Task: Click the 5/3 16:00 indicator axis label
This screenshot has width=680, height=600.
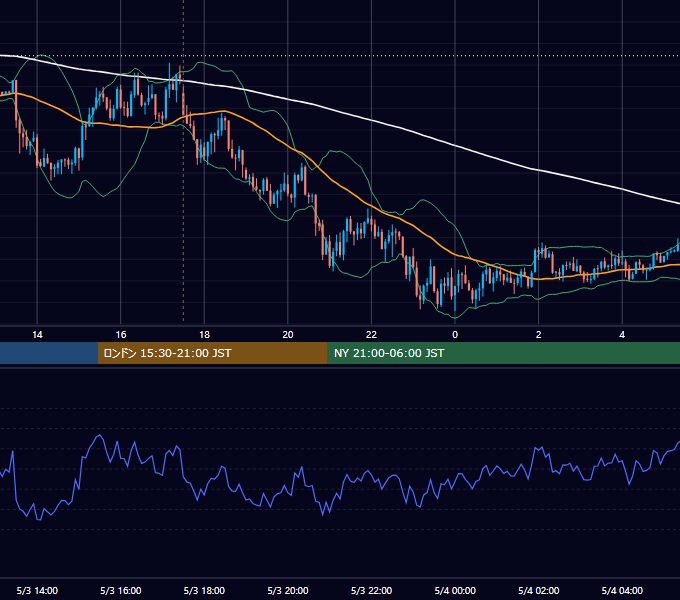Action: (121, 590)
